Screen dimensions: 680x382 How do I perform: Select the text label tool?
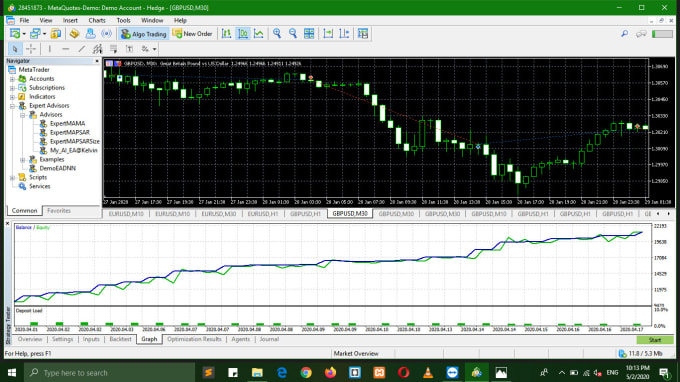(129, 49)
